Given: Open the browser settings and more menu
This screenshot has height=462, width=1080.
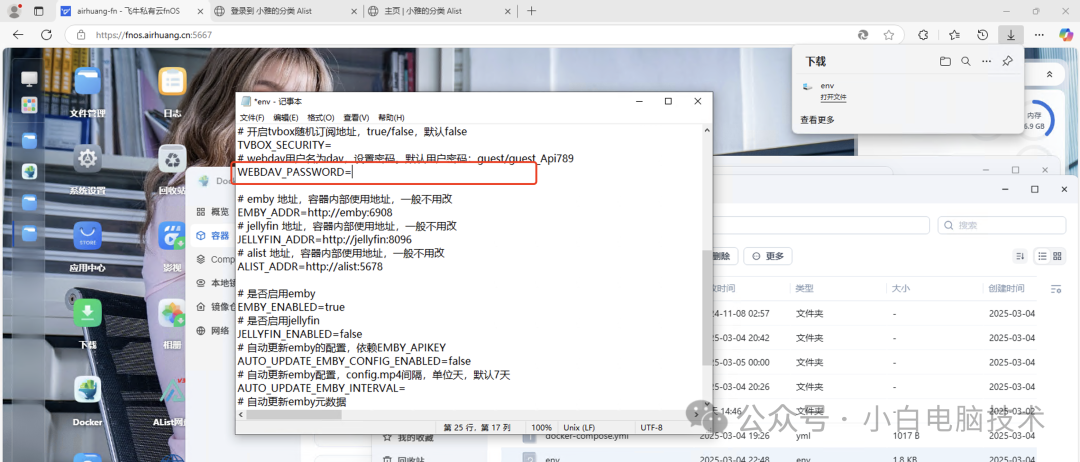Looking at the screenshot, I should pyautogui.click(x=1040, y=34).
